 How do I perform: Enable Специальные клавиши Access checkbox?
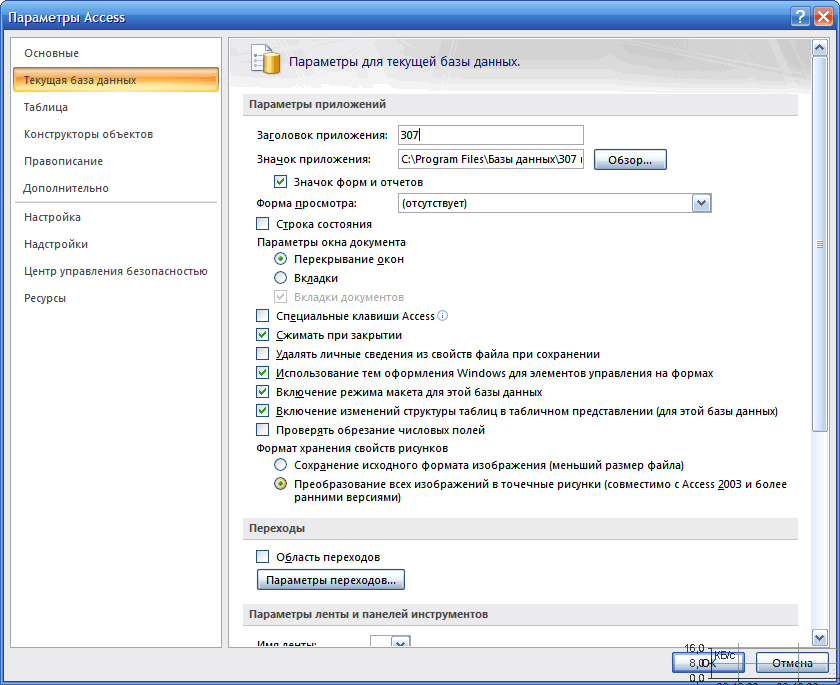point(262,315)
